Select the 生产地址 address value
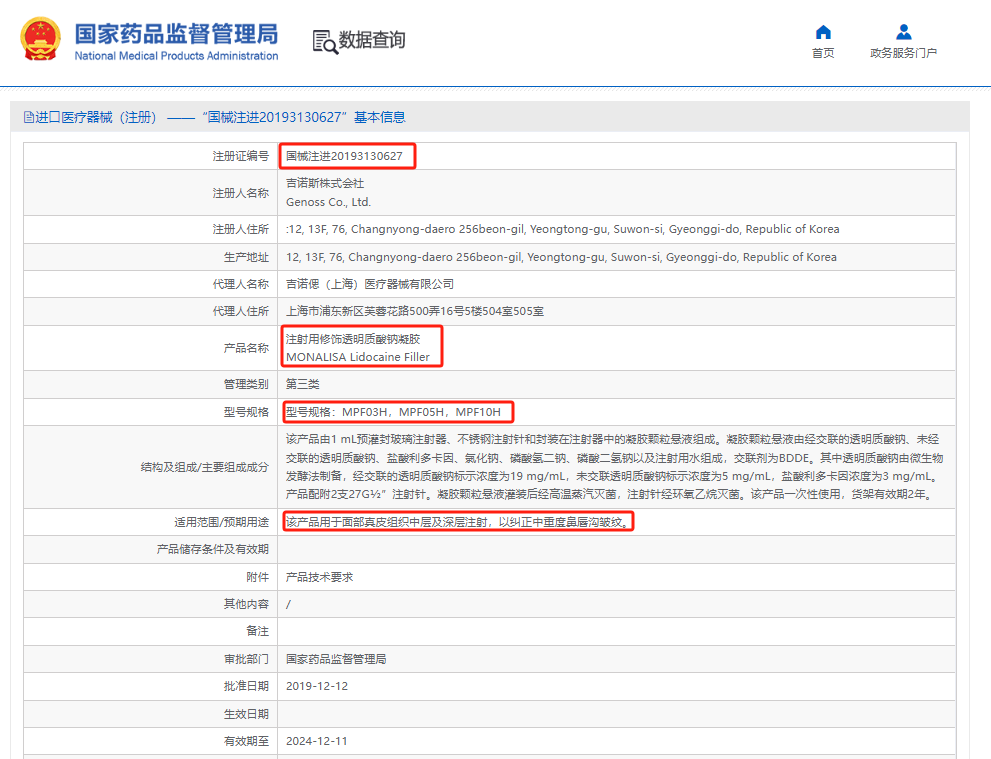This screenshot has height=759, width=991. click(561, 257)
